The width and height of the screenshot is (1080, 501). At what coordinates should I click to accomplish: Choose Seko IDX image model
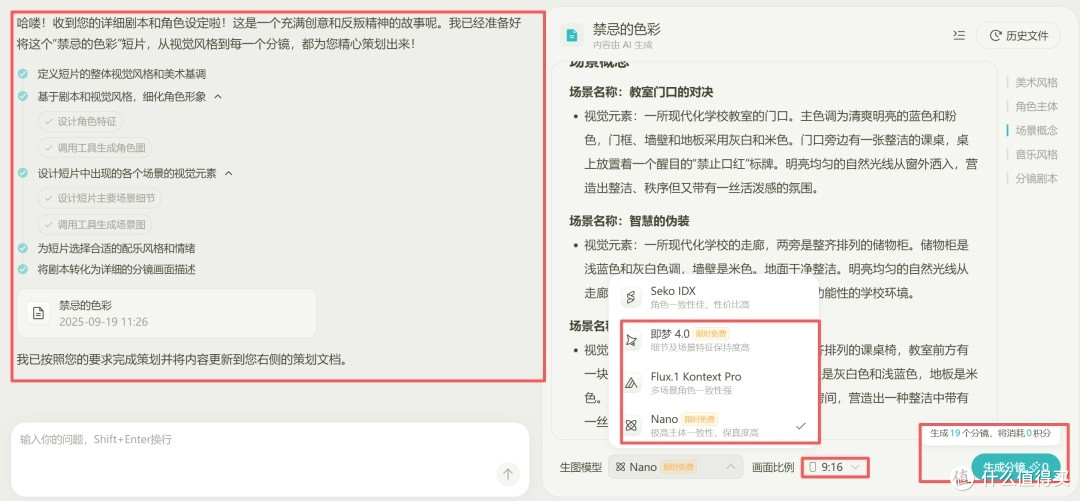(714, 297)
